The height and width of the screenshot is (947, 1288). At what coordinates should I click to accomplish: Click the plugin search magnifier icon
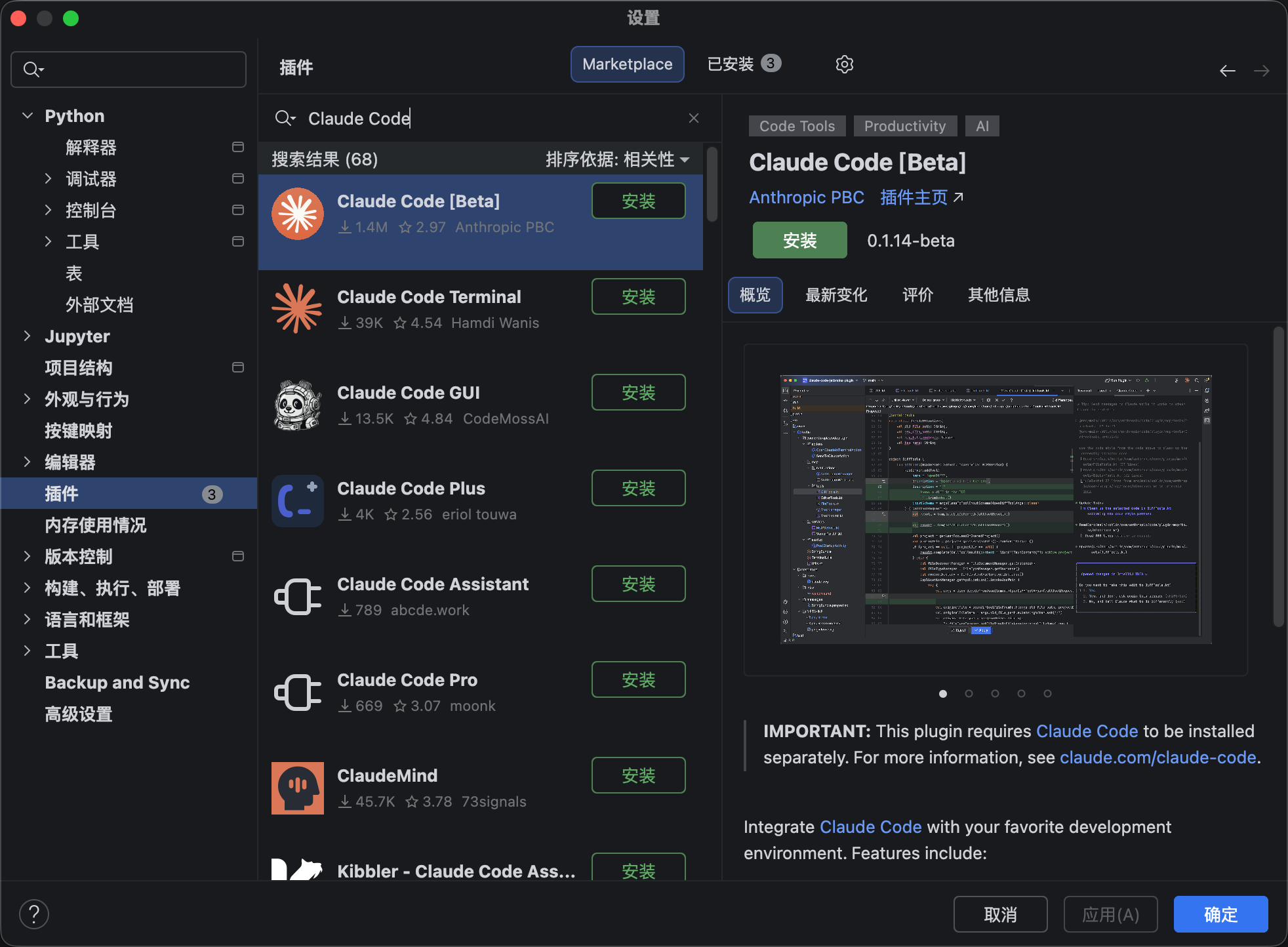(285, 118)
